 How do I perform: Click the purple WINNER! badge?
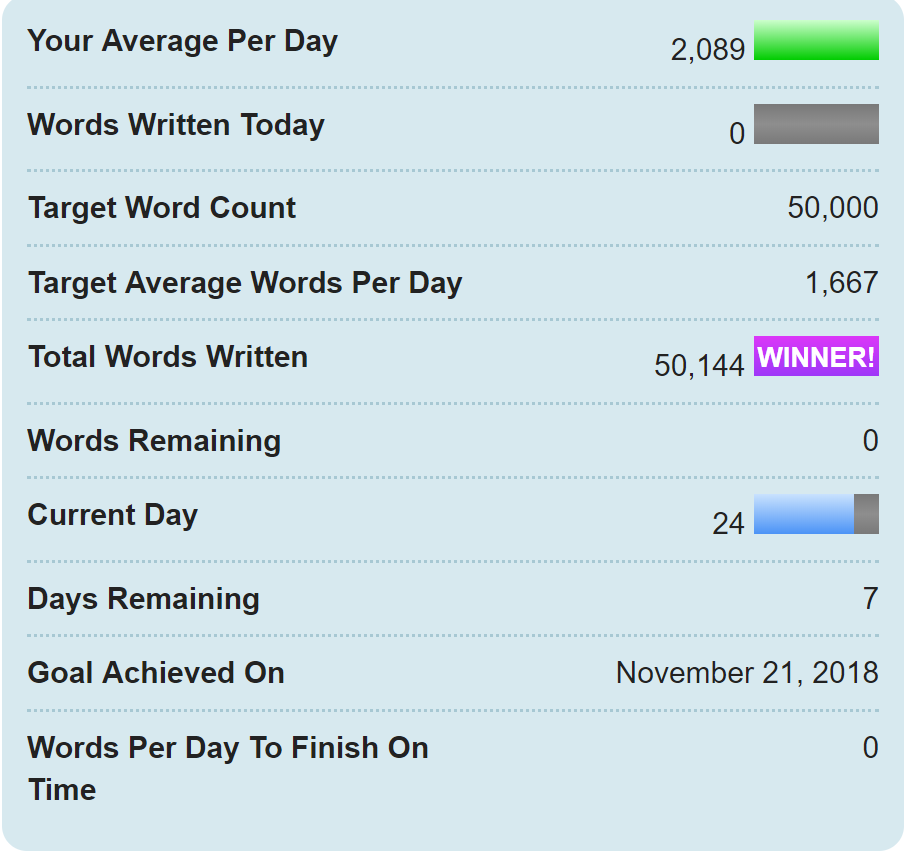pos(816,356)
